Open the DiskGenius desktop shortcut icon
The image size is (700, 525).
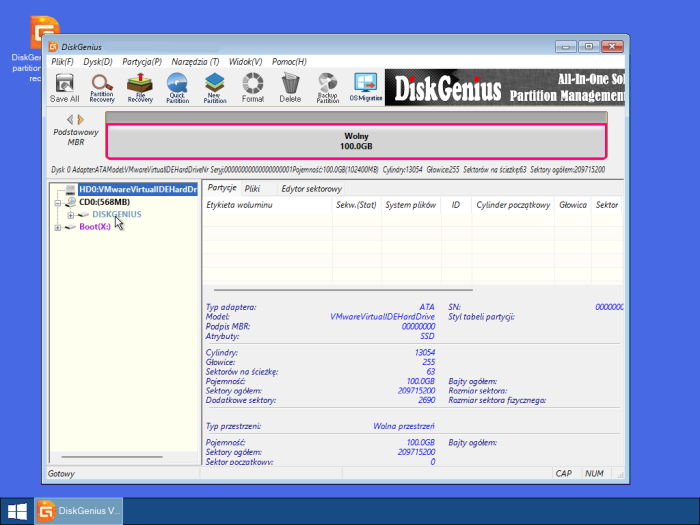(x=44, y=32)
